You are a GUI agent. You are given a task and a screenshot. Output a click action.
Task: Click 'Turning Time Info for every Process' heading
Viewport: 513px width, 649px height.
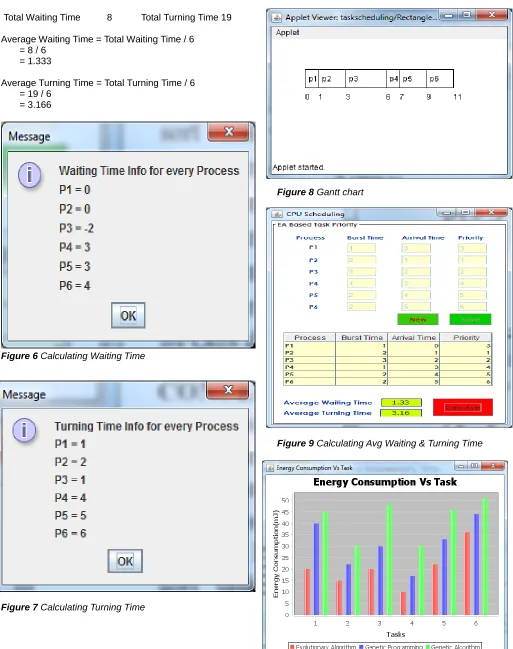147,426
